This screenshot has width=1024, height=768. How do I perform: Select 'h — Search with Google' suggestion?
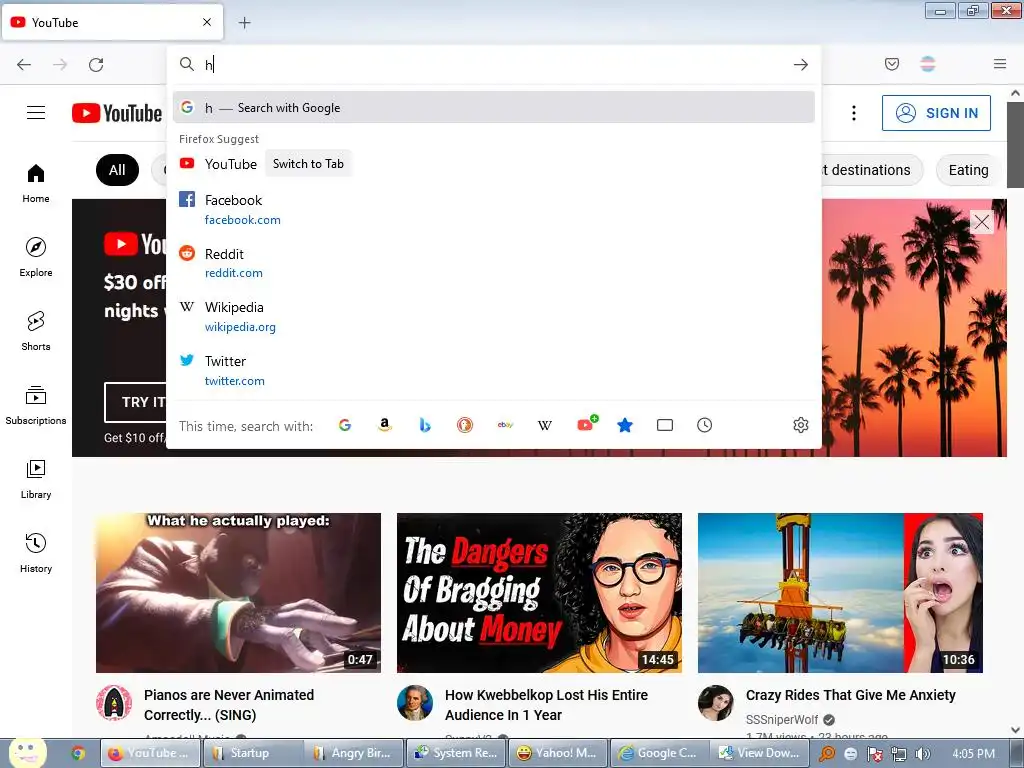pyautogui.click(x=494, y=108)
